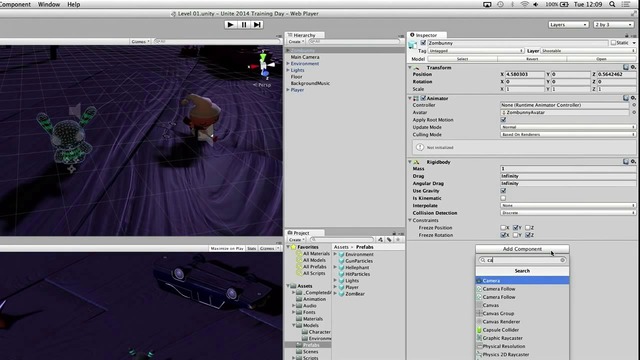Click Environment prefab cube icon
The image size is (640, 360).
point(342,254)
